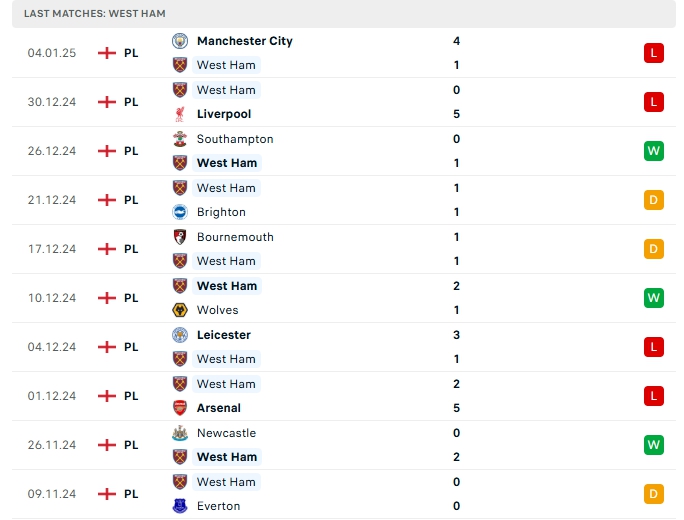Click the Arsenal club crest

(180, 408)
